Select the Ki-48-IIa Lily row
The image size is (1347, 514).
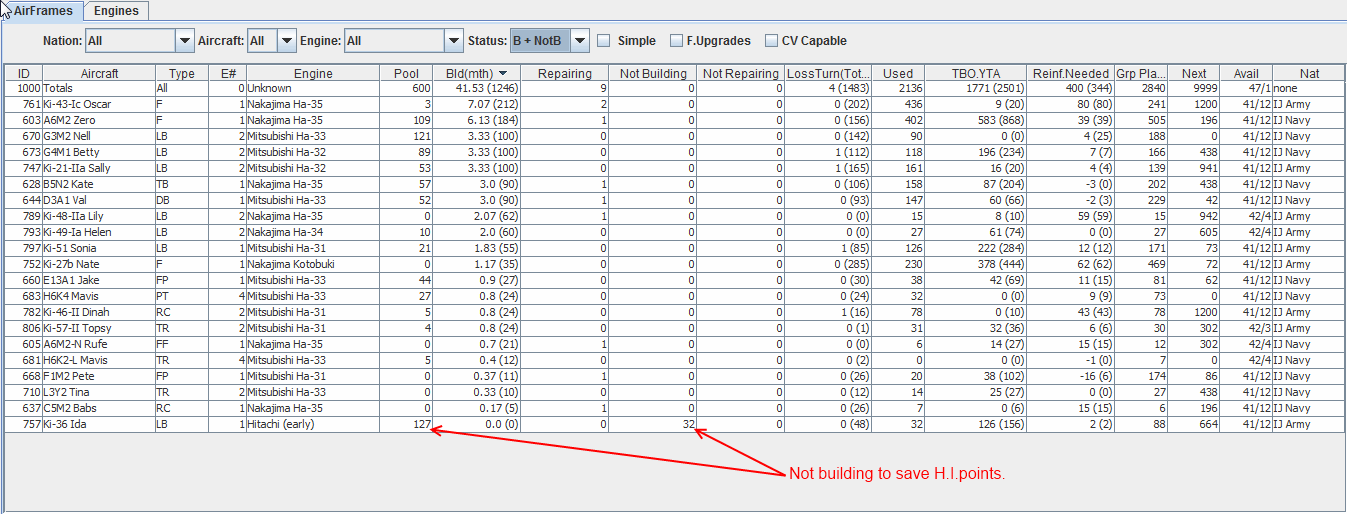tap(675, 217)
